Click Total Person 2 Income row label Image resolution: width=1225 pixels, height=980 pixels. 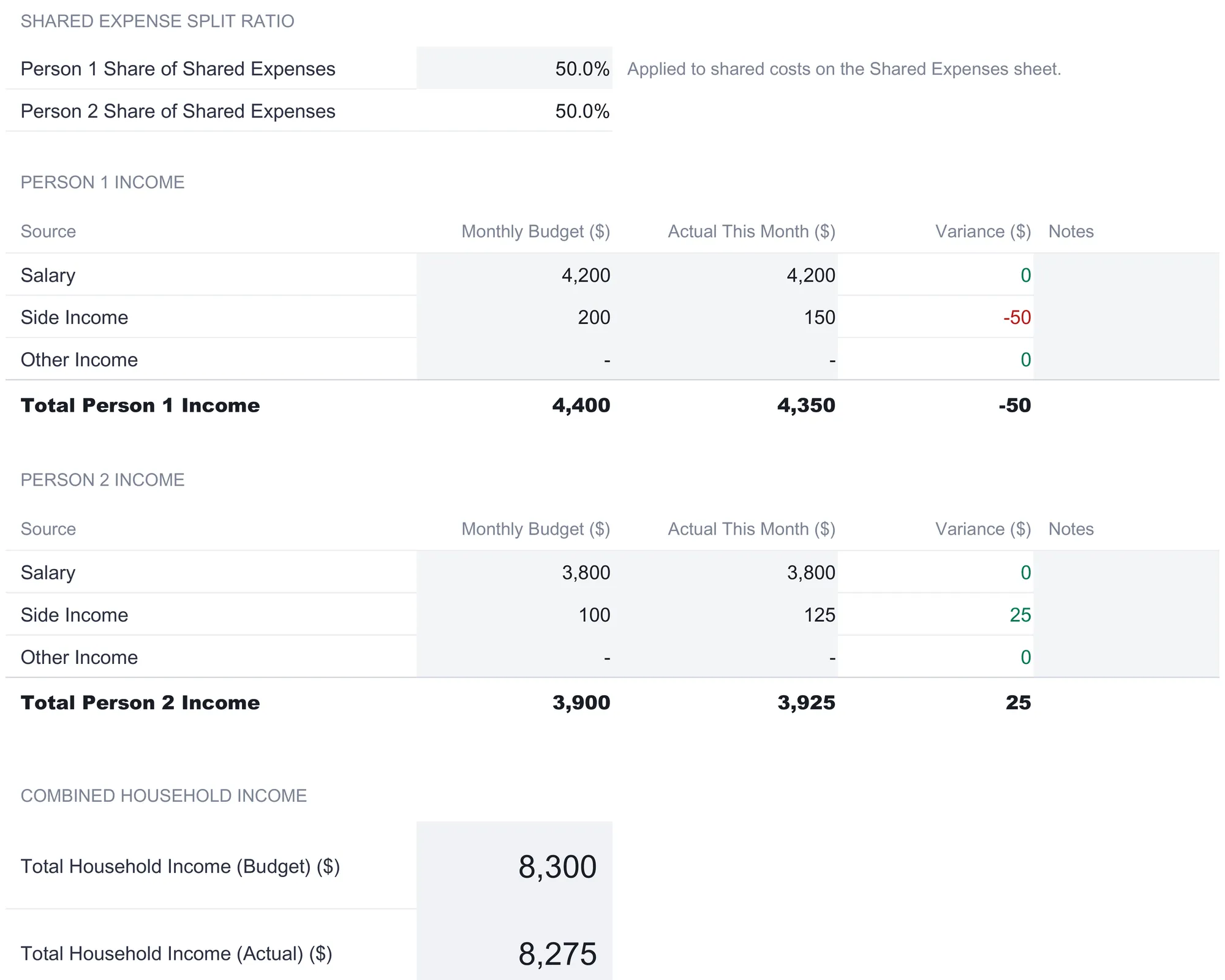pos(140,702)
